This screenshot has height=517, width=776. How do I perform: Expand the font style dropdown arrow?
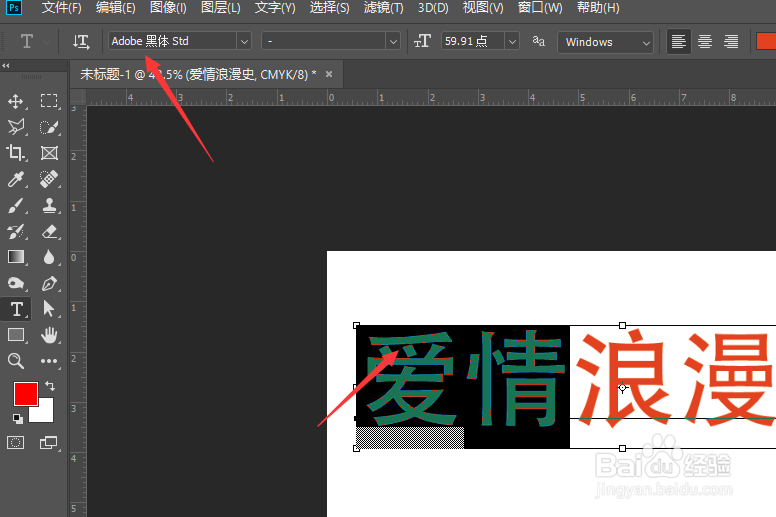point(393,42)
